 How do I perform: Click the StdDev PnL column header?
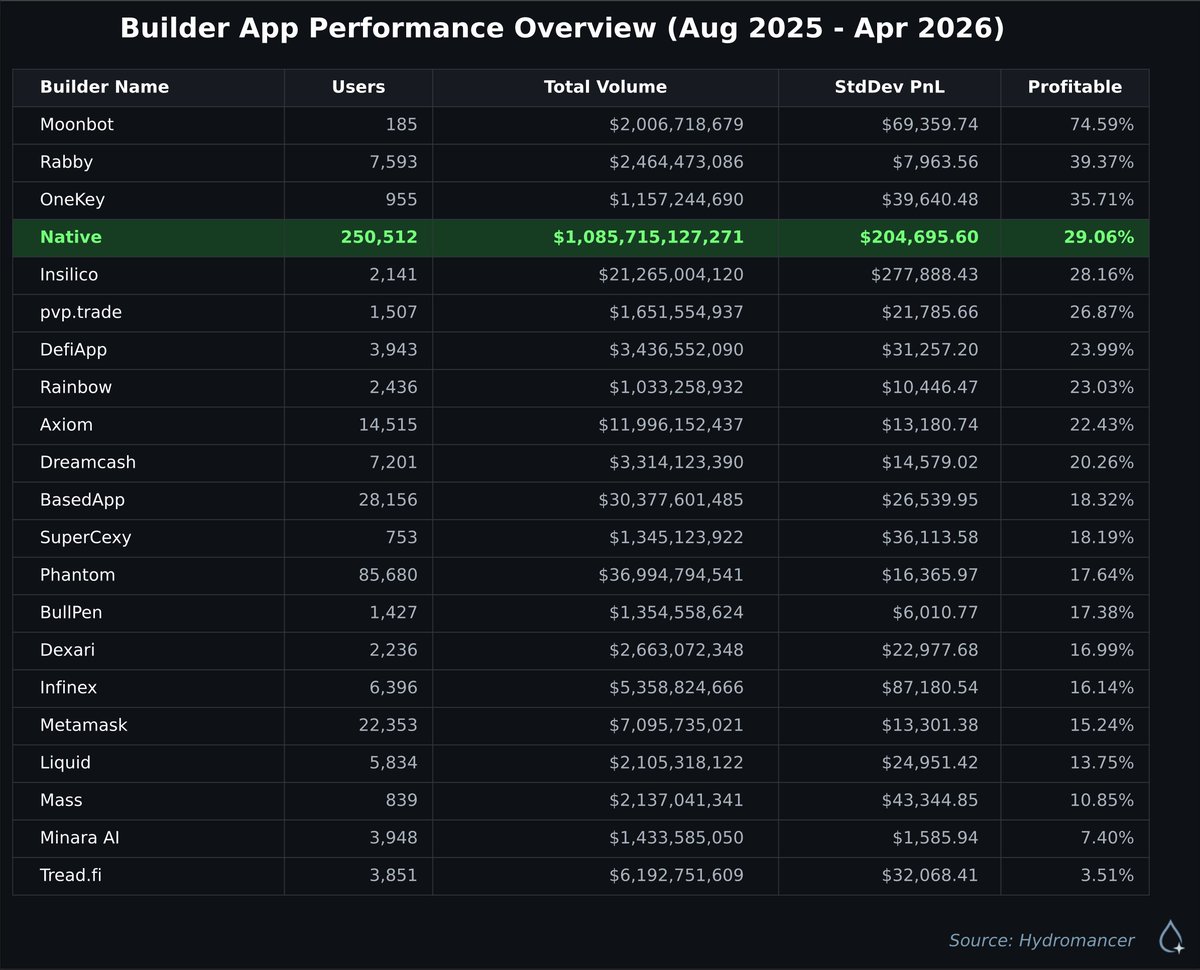(889, 87)
